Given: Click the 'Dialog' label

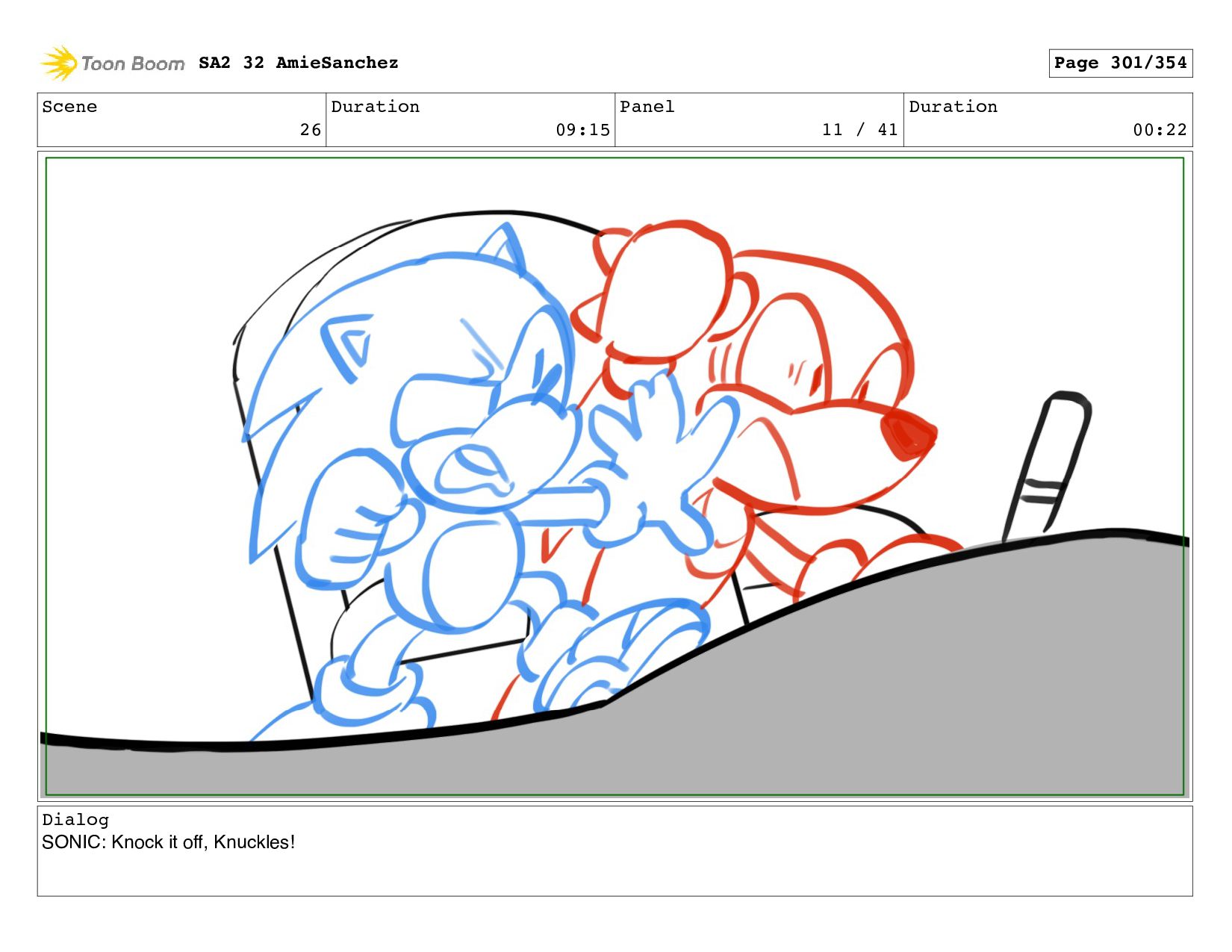Looking at the screenshot, I should tap(75, 820).
